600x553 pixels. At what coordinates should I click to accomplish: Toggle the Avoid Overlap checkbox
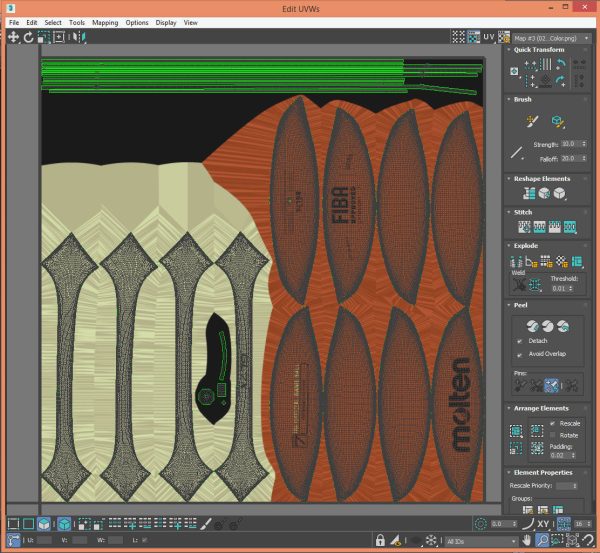click(519, 354)
